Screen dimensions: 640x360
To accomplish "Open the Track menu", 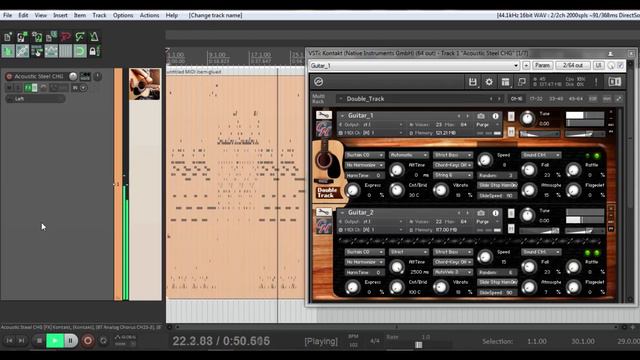I will point(99,16).
